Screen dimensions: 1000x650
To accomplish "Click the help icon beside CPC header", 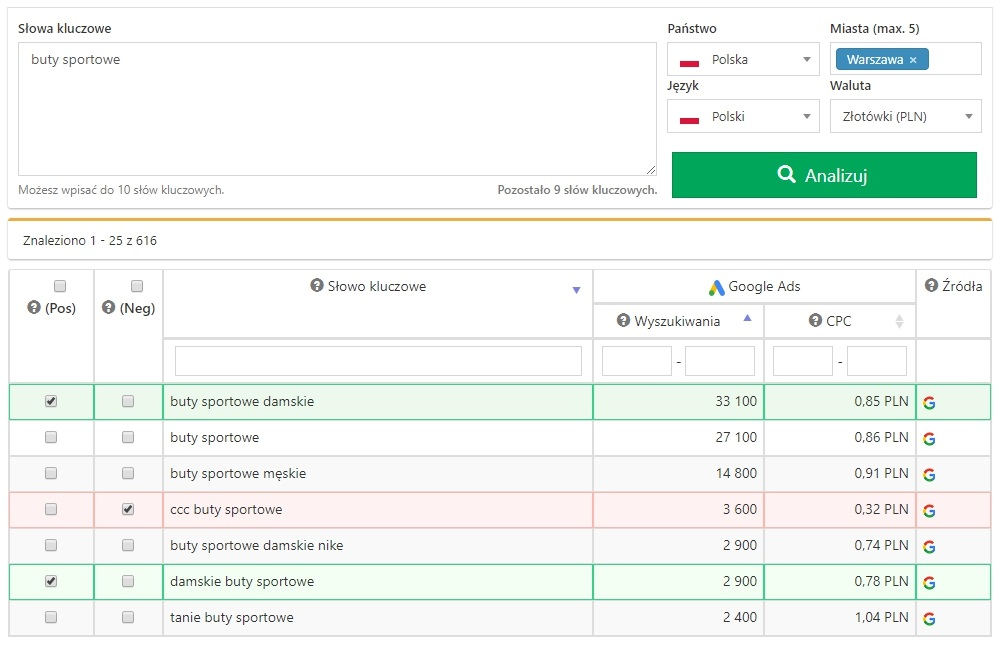I will [x=816, y=322].
